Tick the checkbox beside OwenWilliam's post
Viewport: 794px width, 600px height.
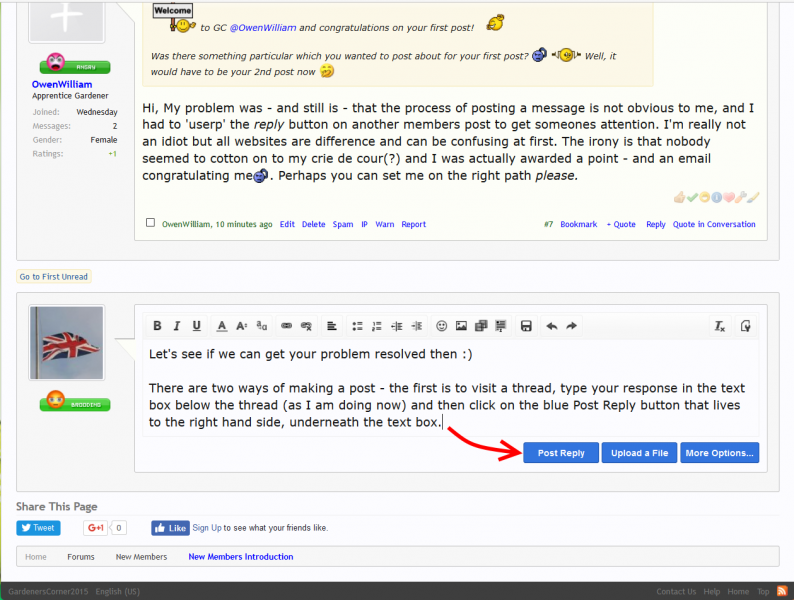pos(151,223)
